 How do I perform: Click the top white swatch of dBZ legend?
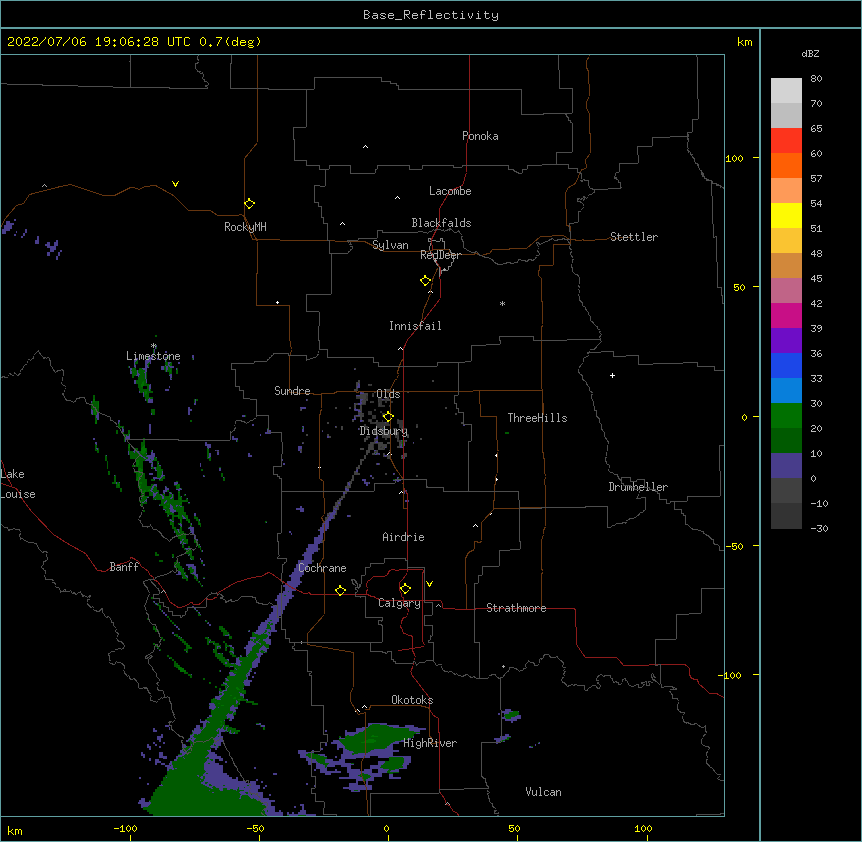[x=786, y=91]
